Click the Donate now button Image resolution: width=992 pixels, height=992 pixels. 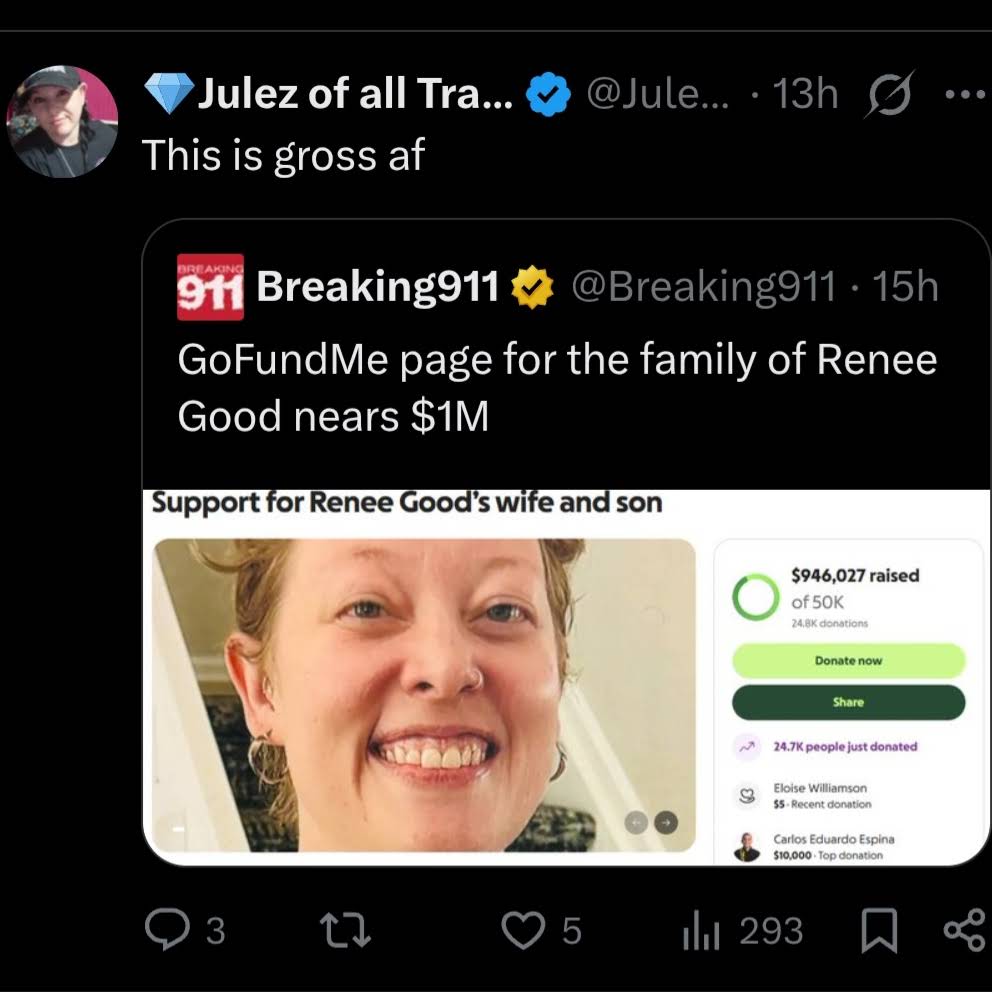tap(848, 660)
